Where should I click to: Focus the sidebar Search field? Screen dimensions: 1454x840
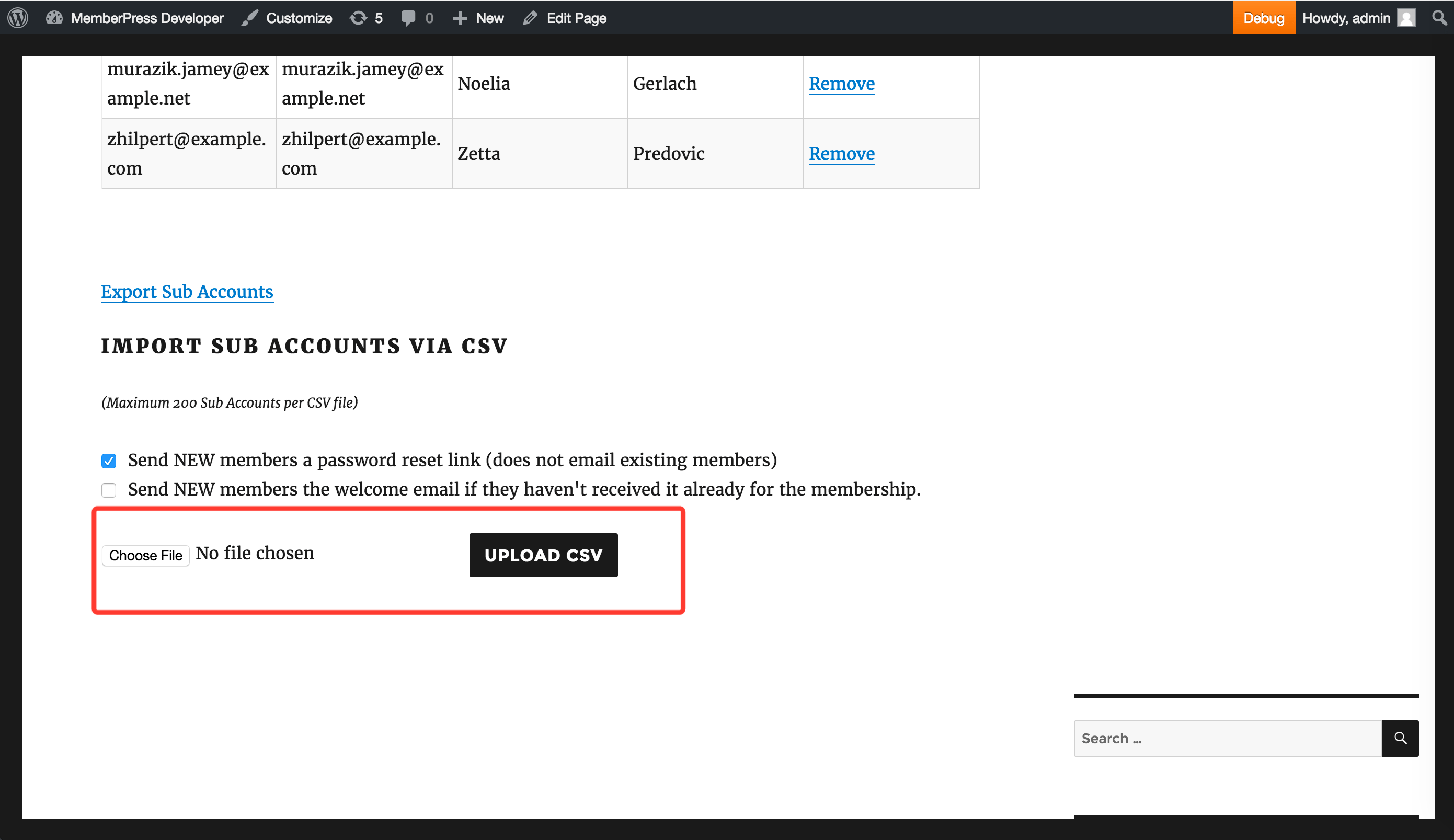pyautogui.click(x=1228, y=739)
